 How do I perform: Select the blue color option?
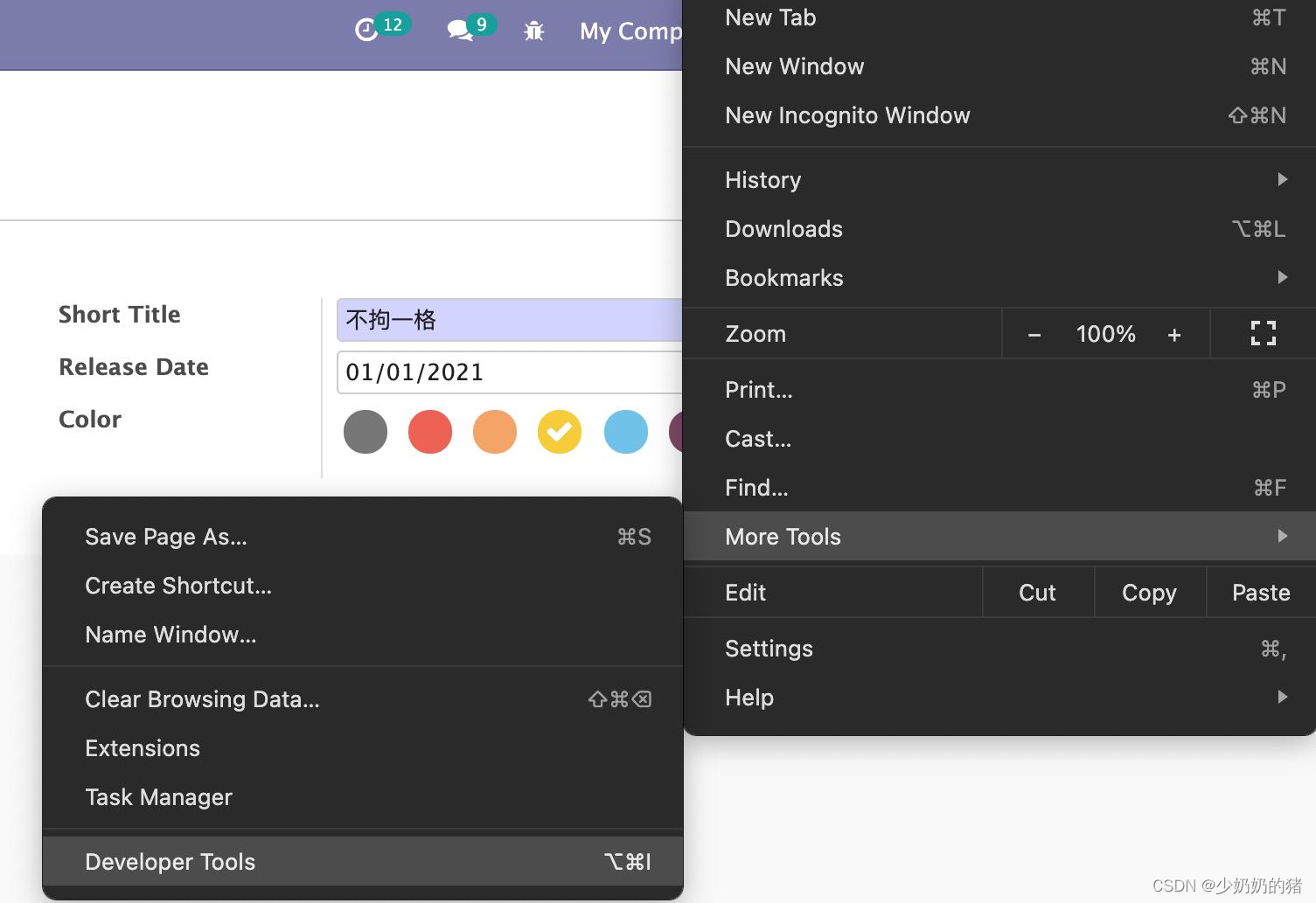pos(625,432)
